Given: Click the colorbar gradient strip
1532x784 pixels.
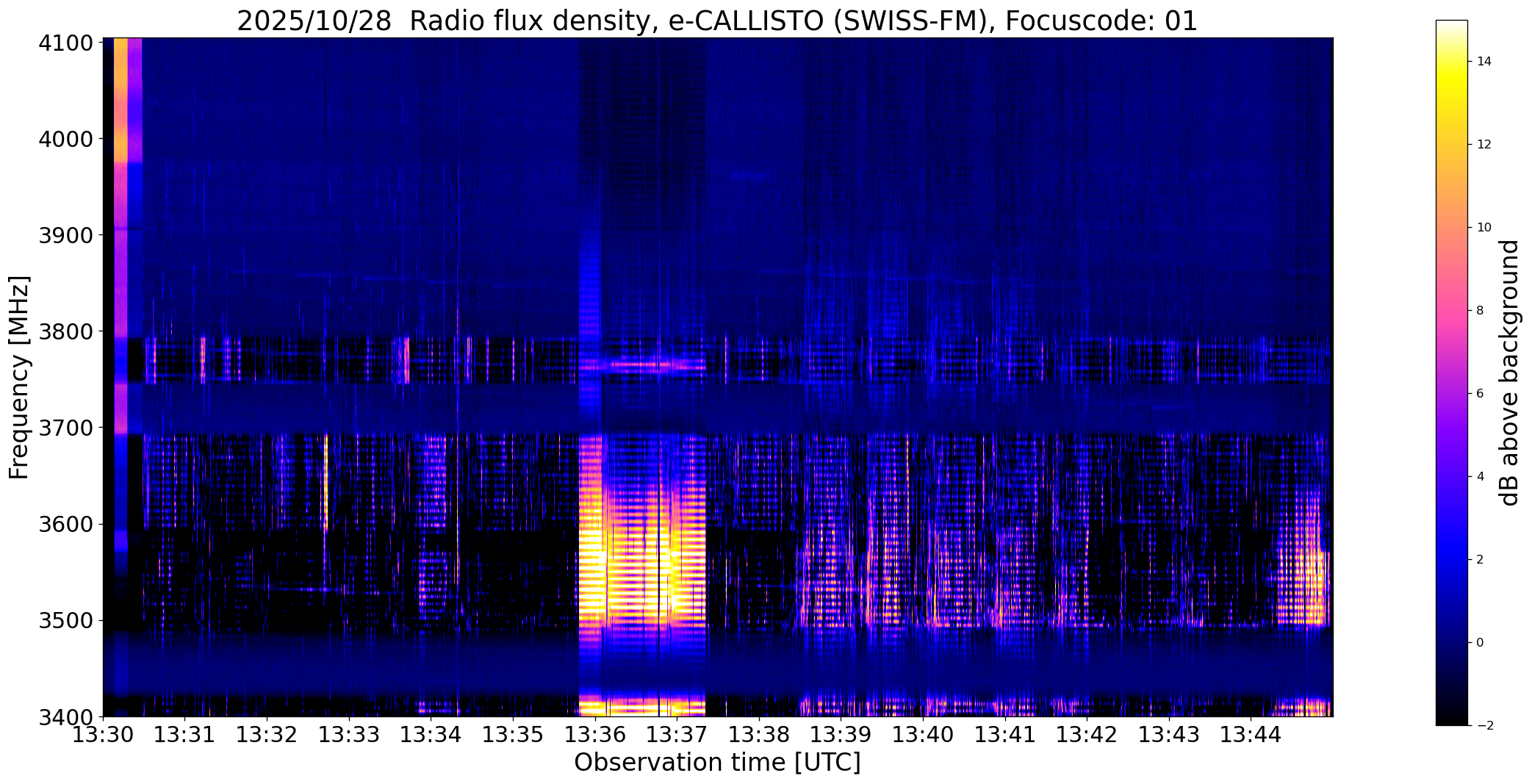Looking at the screenshot, I should tap(1451, 373).
